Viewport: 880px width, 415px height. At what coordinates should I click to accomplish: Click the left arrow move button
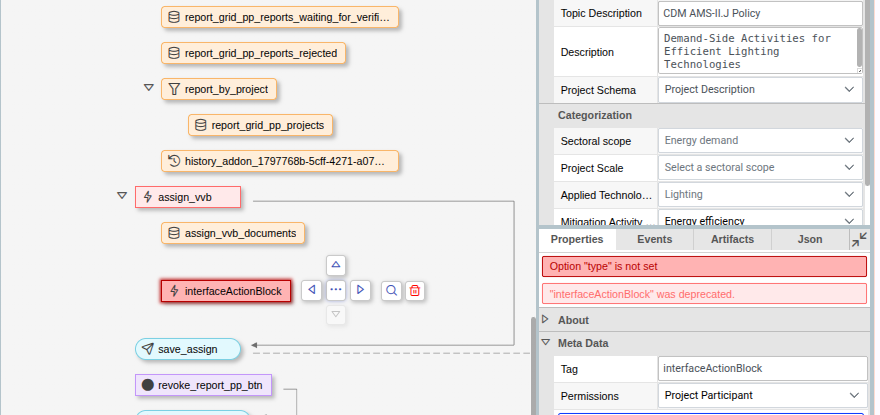[x=311, y=290]
